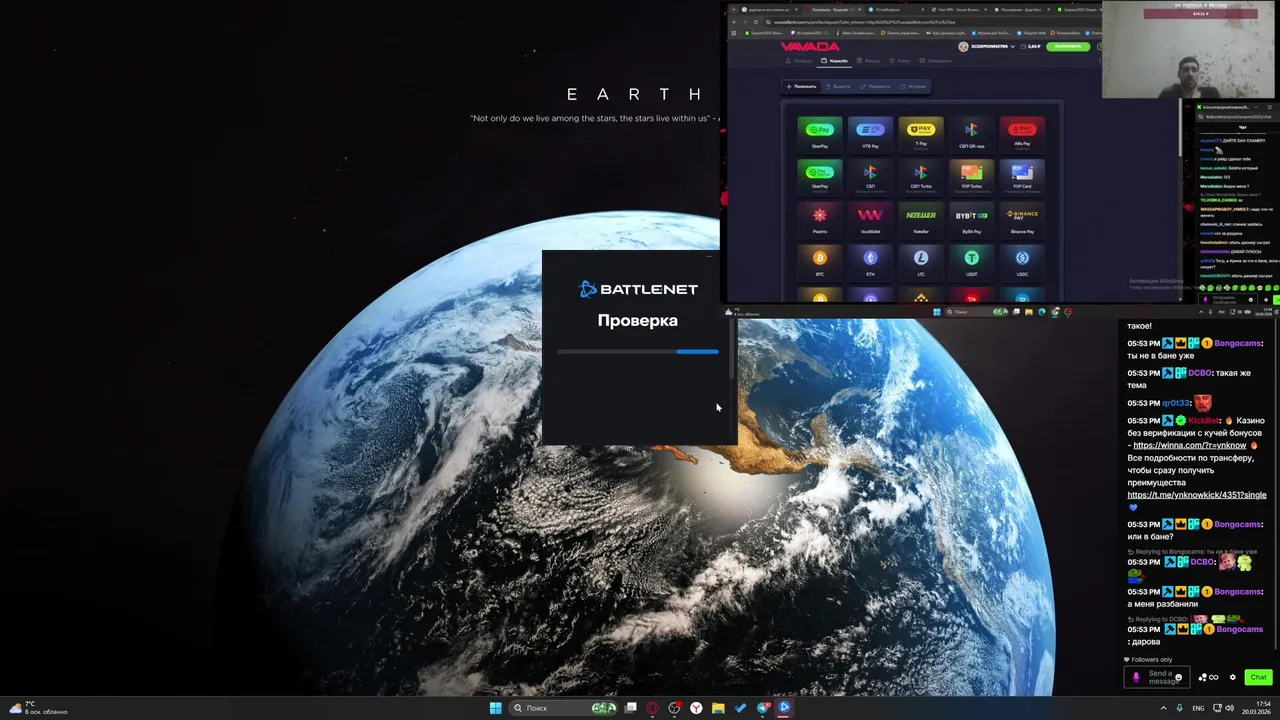Select ByBit Pay tile in Vavada stream

[x=971, y=219]
